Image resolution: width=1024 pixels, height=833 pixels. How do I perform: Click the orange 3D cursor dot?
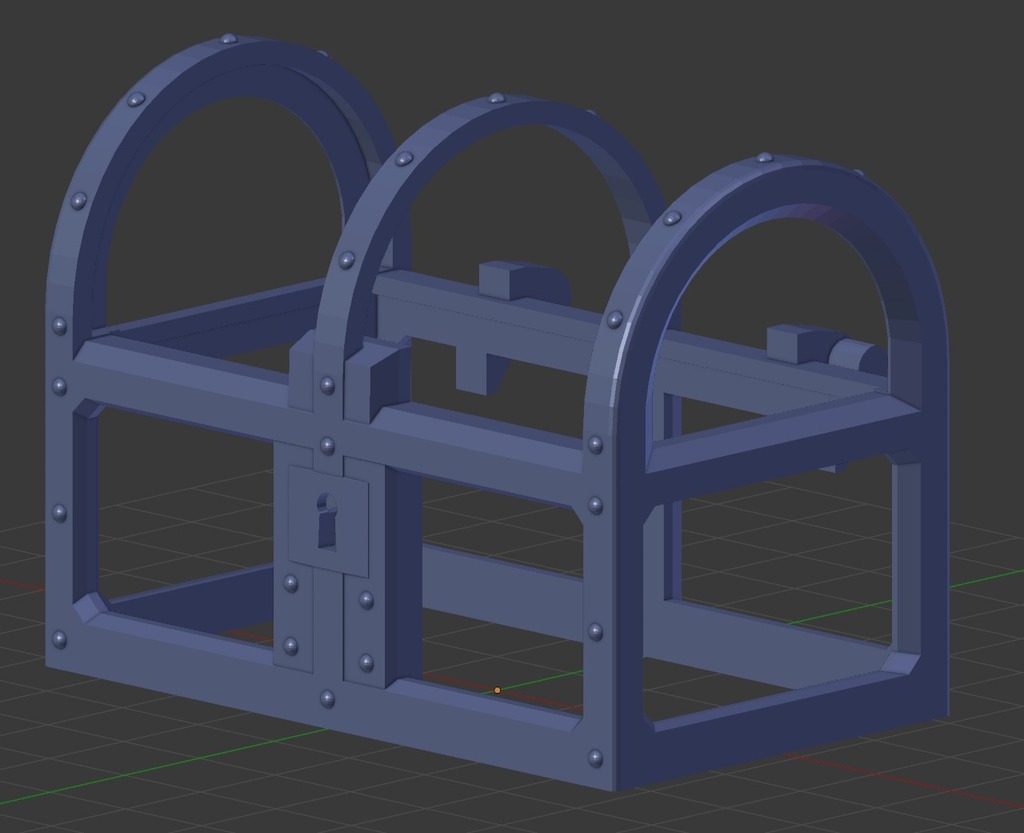[x=497, y=690]
